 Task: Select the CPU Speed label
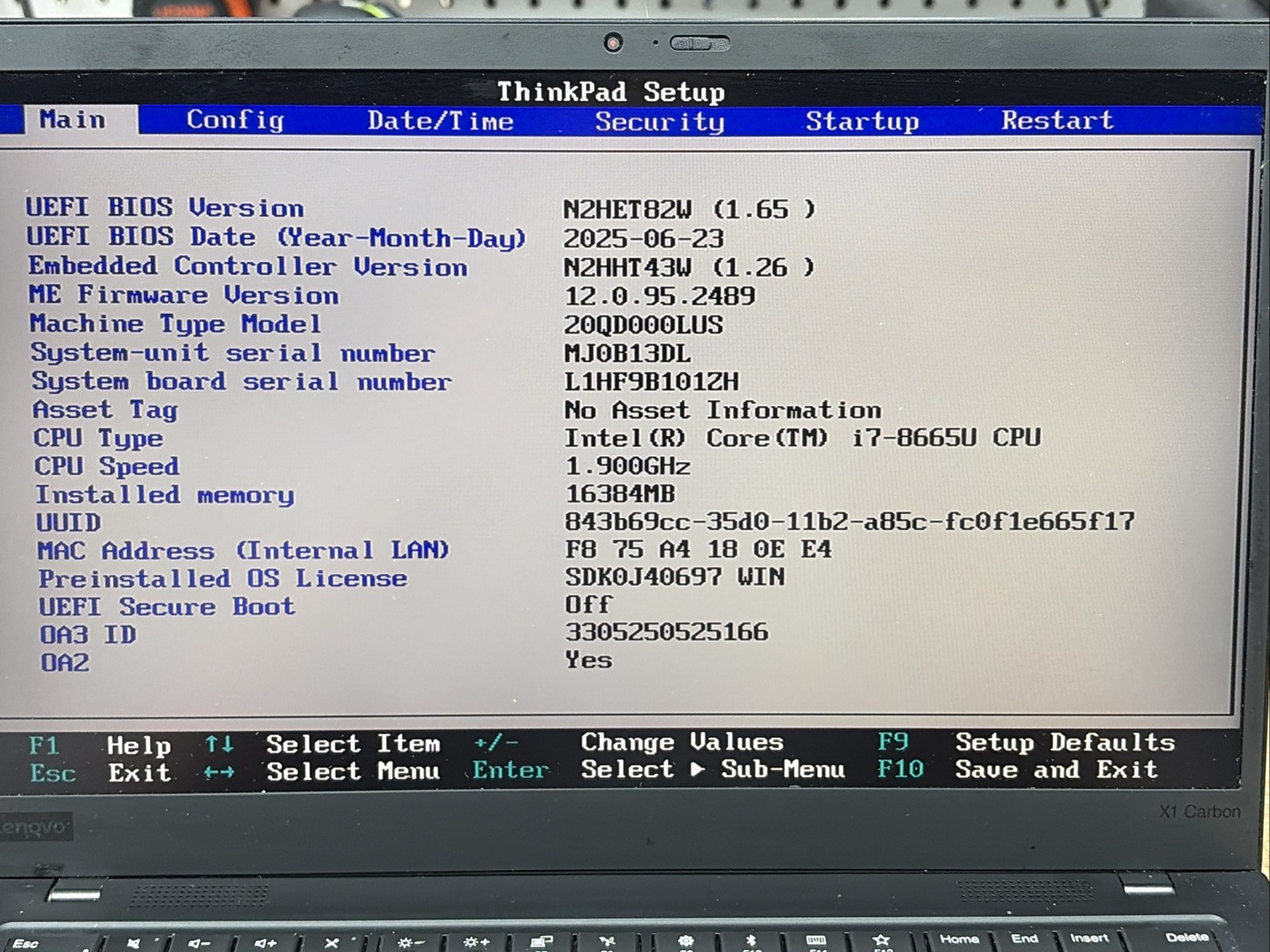106,466
